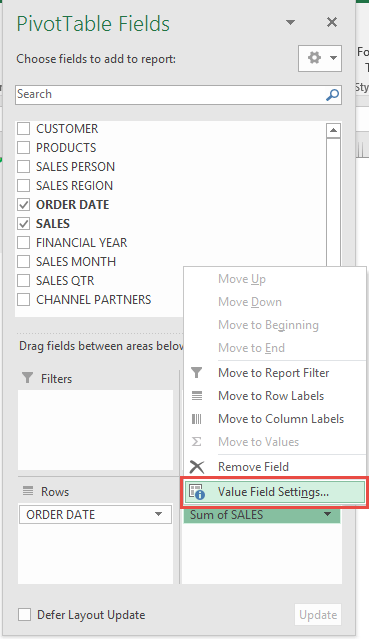Open the task pane options arrow
369x639 pixels.
pyautogui.click(x=290, y=22)
